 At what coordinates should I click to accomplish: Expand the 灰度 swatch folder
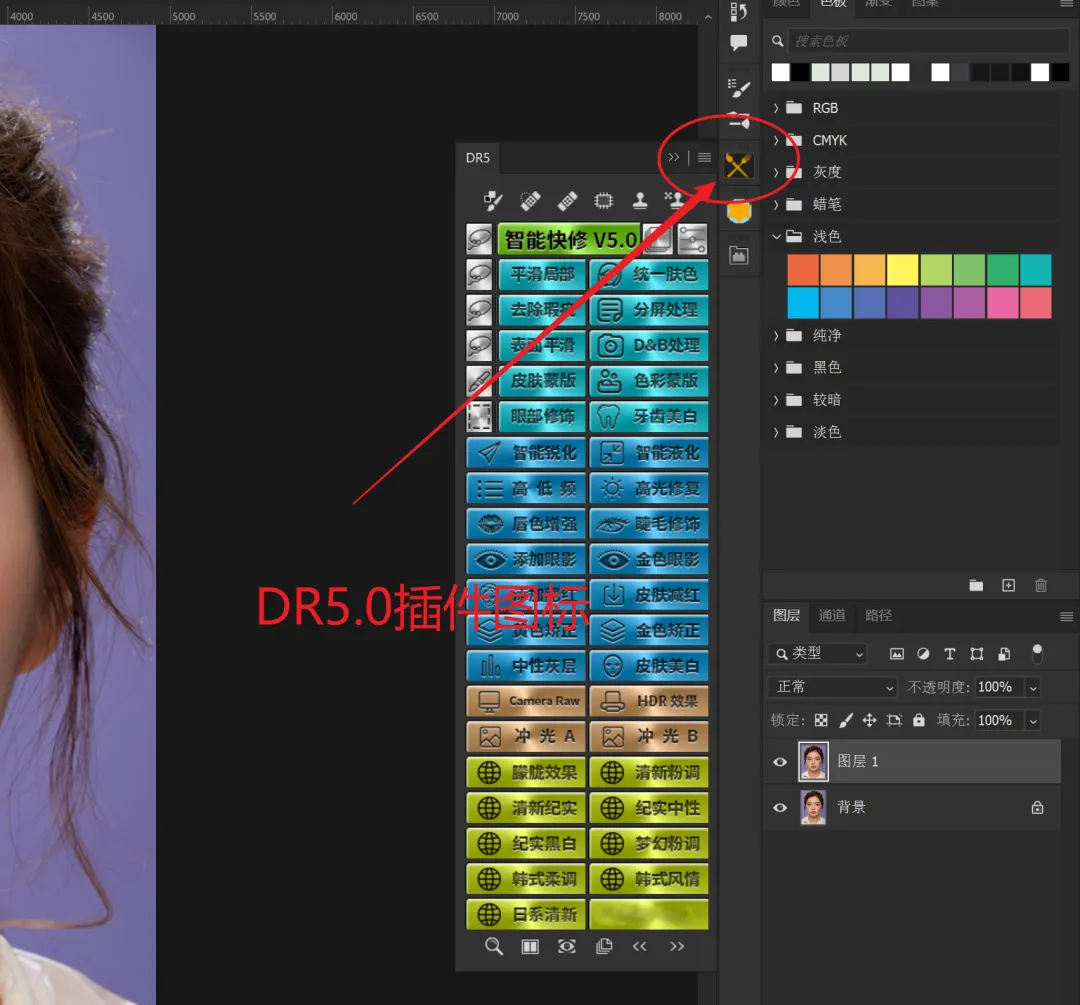click(776, 172)
